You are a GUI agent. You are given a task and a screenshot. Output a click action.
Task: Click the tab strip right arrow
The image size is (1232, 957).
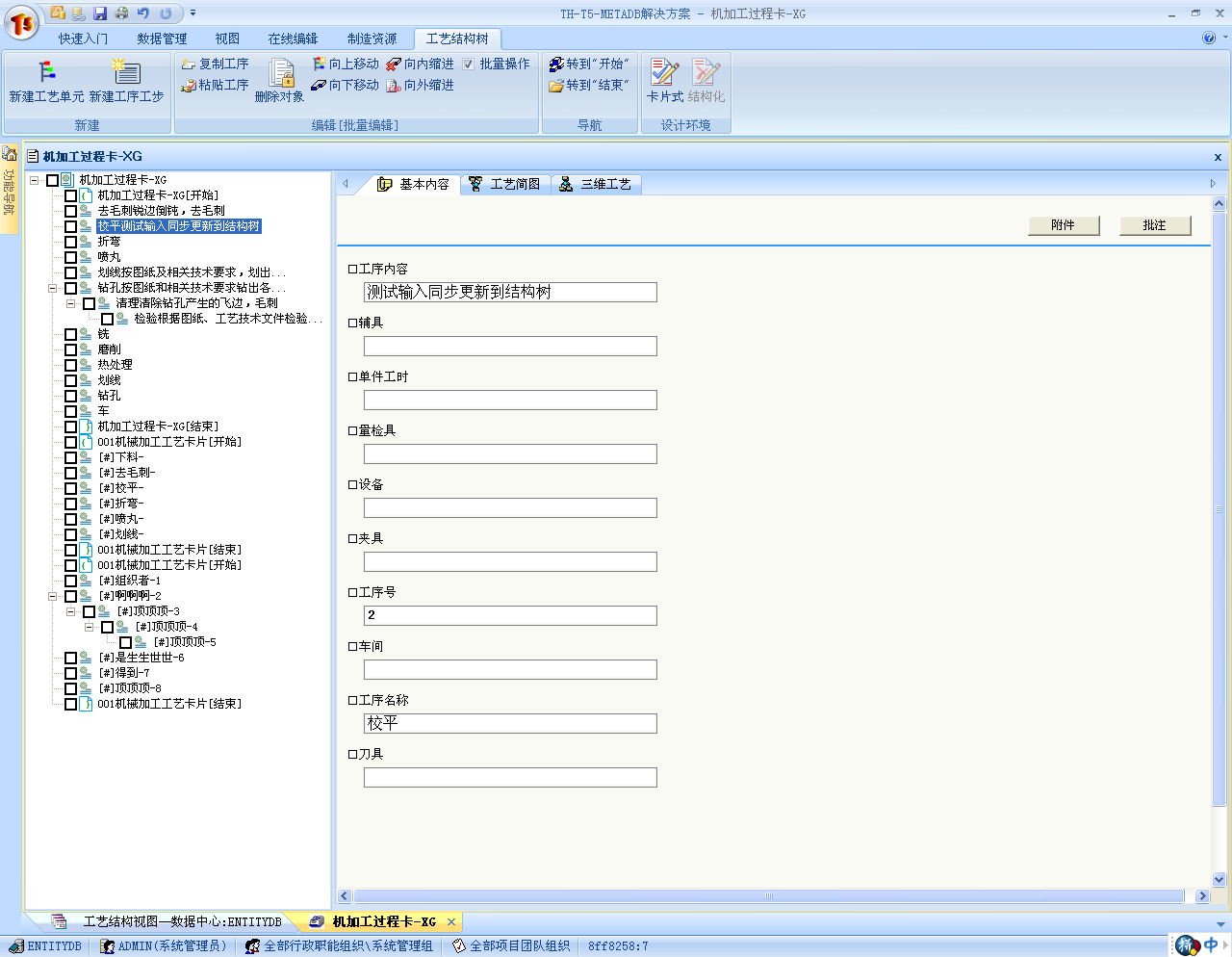point(1213,184)
